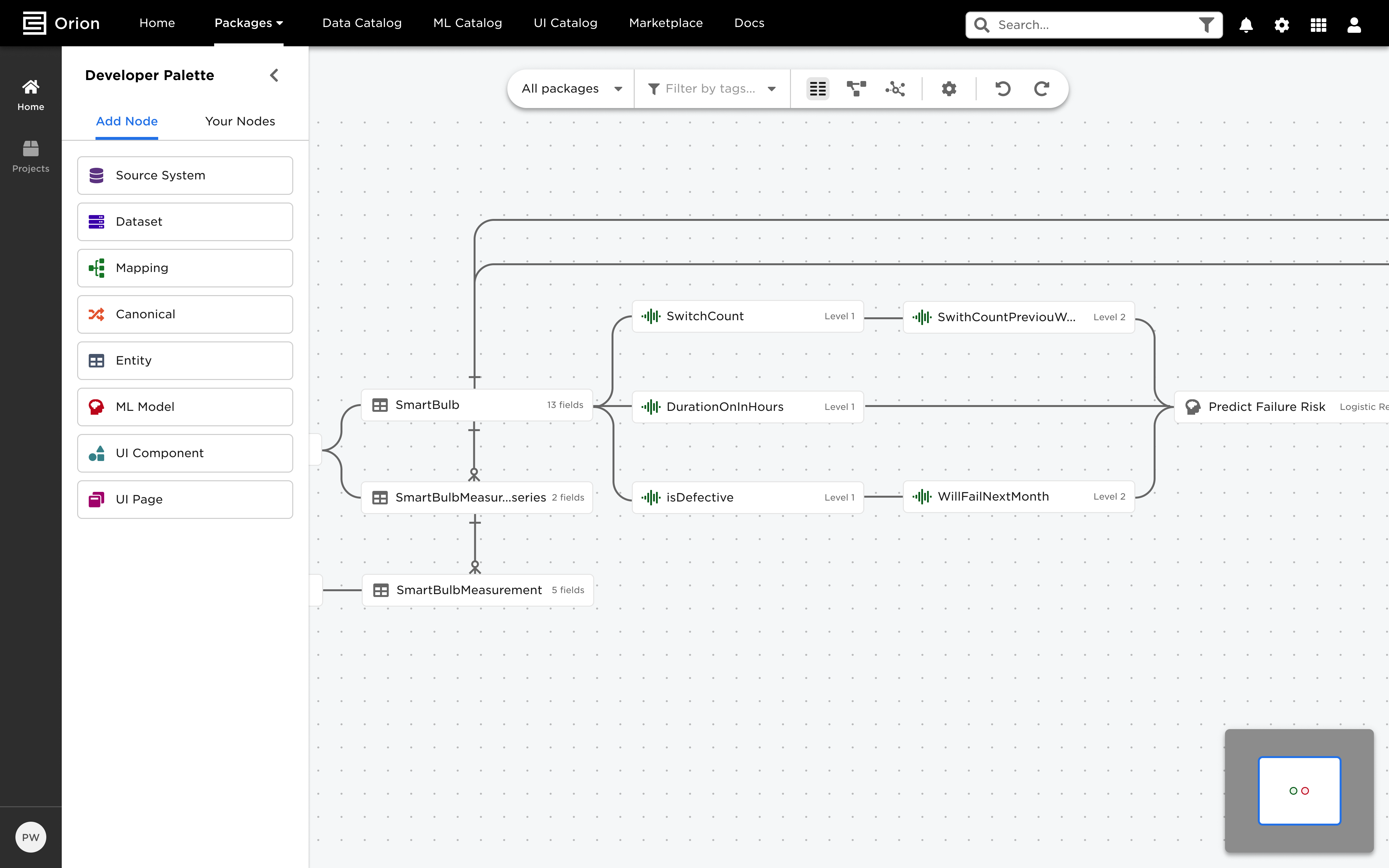Go to the Home nav item
1389x868 pixels.
click(157, 23)
